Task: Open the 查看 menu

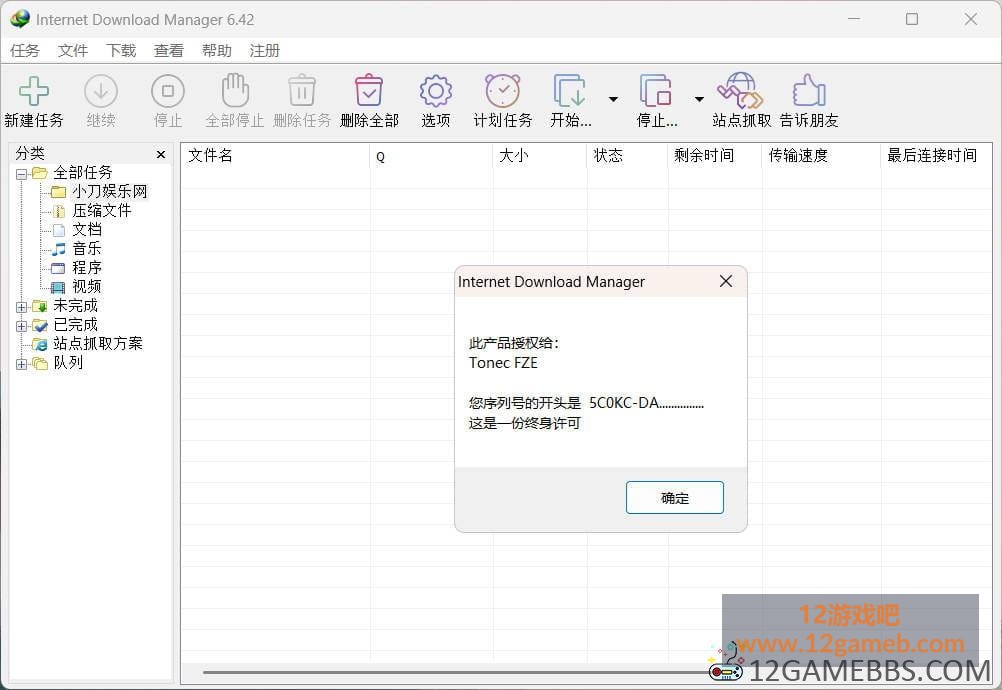Action: (169, 50)
